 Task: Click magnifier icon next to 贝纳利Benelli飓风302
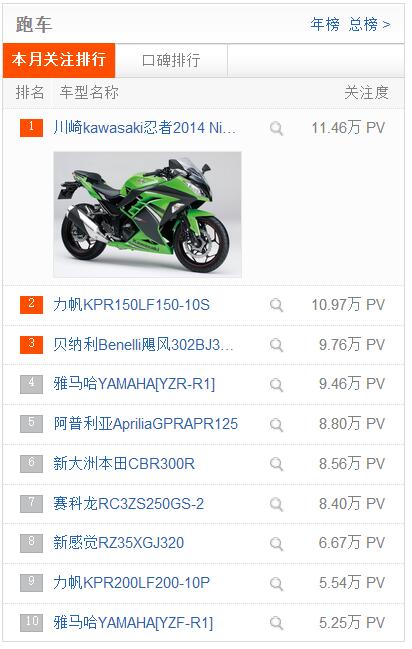[x=276, y=345]
